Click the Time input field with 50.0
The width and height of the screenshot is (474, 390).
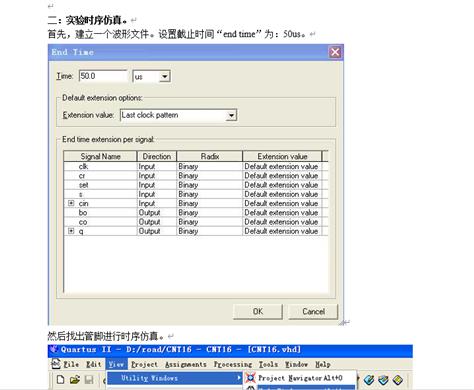[x=103, y=76]
